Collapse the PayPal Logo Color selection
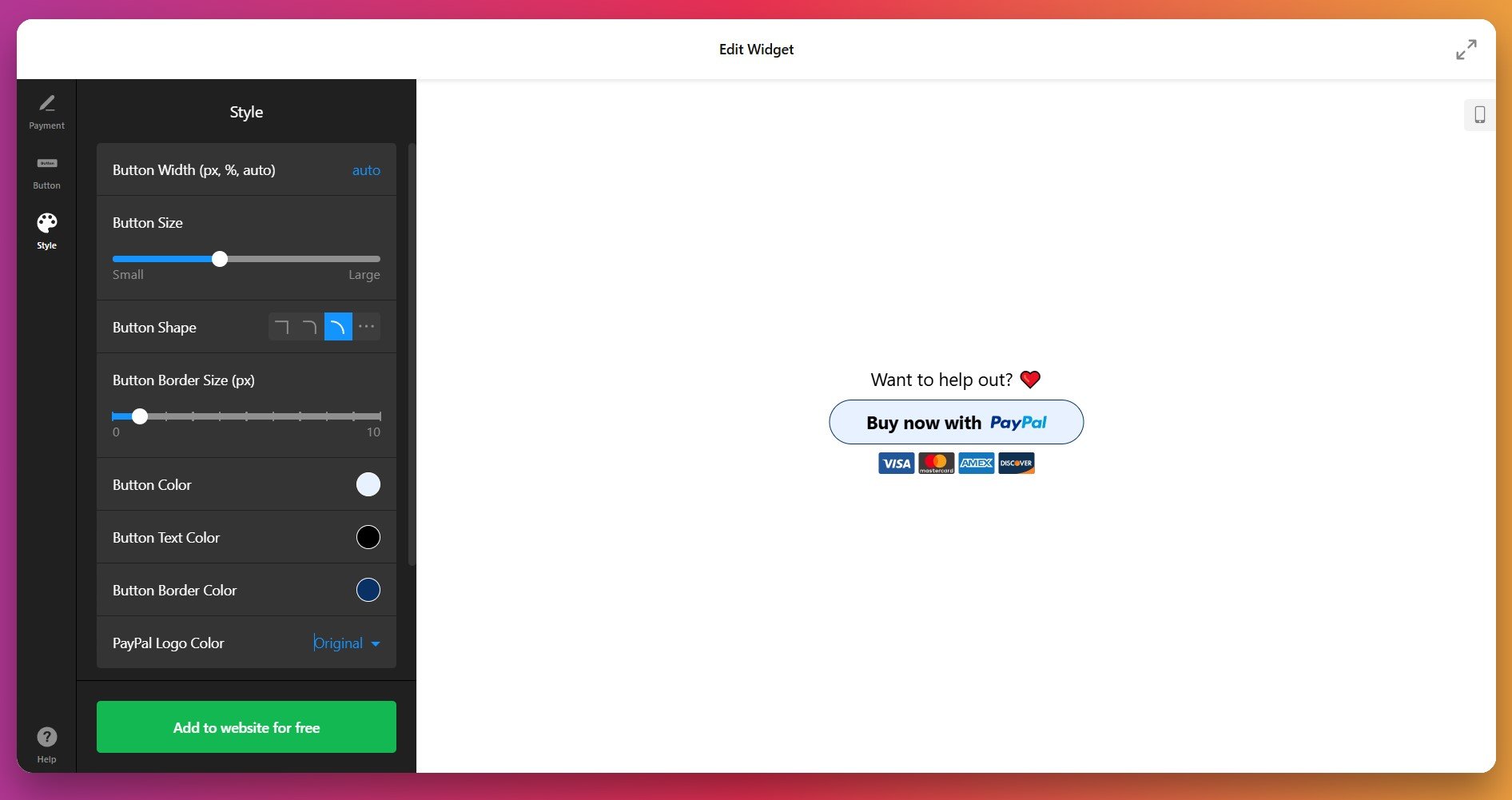 click(376, 643)
